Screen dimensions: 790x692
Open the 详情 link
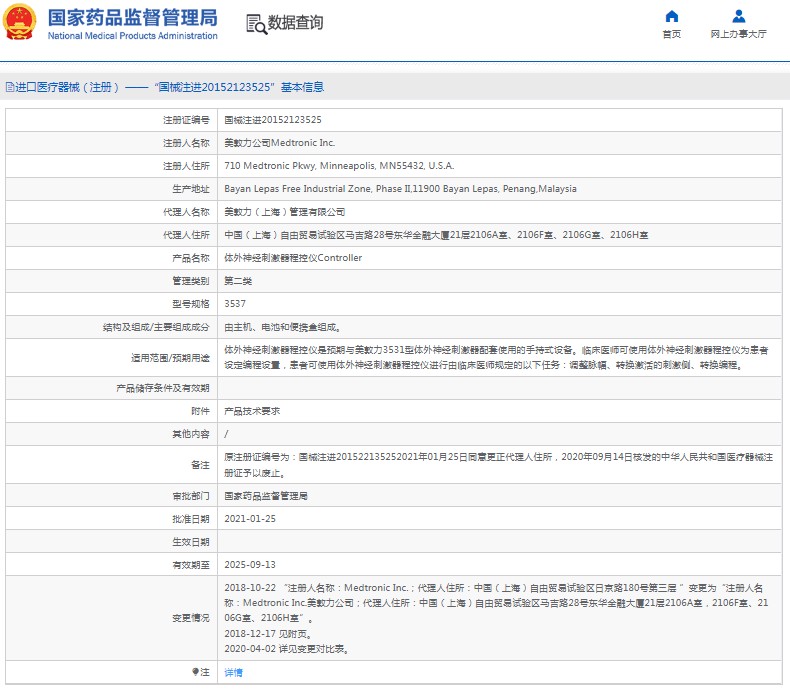pyautogui.click(x=233, y=672)
